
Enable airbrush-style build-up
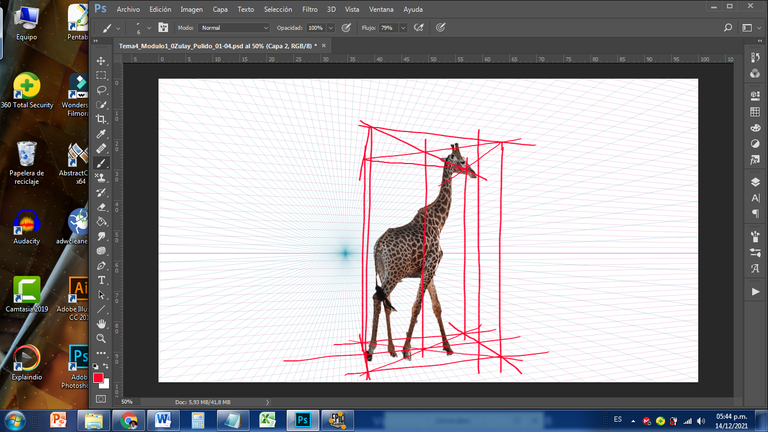point(419,28)
